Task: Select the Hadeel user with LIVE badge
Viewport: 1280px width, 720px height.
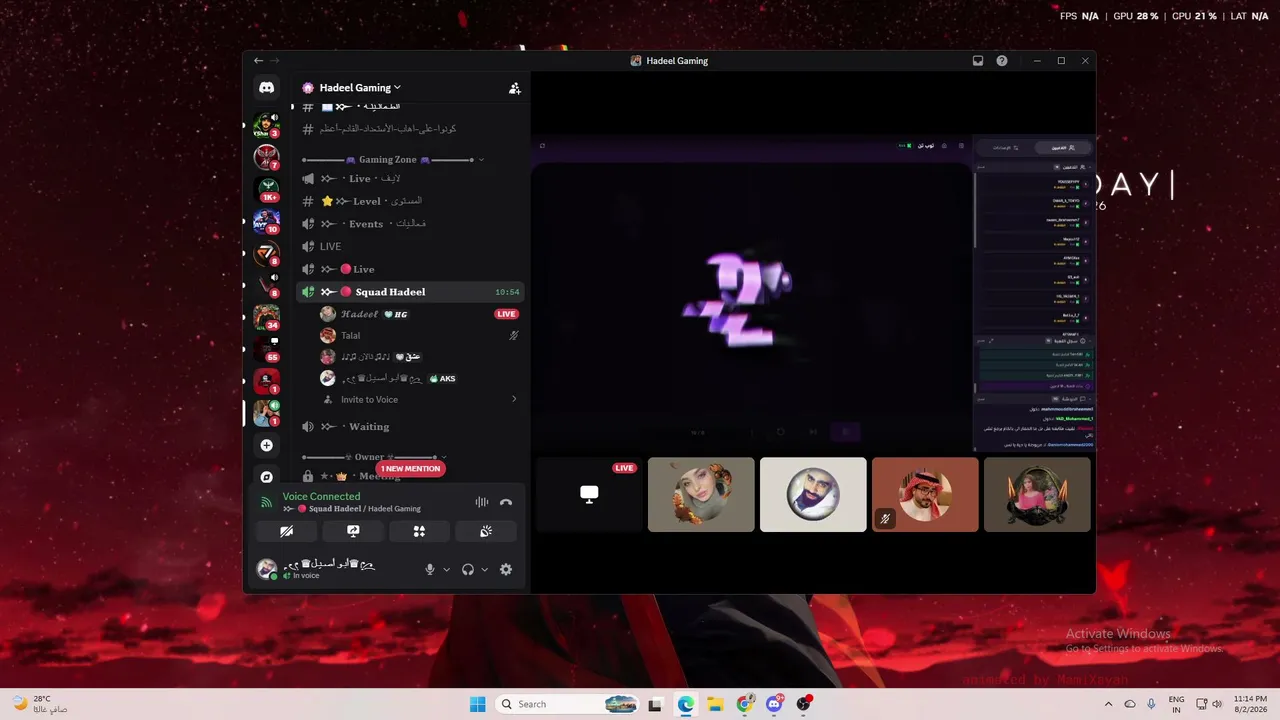Action: tap(419, 314)
